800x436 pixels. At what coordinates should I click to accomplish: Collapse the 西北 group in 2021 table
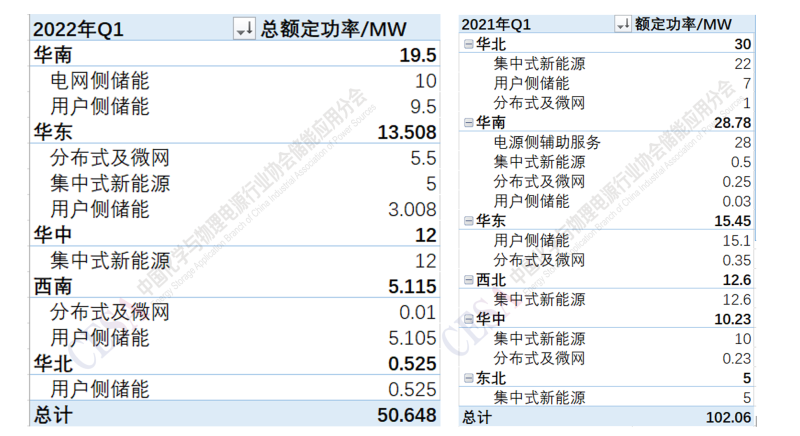(x=468, y=280)
